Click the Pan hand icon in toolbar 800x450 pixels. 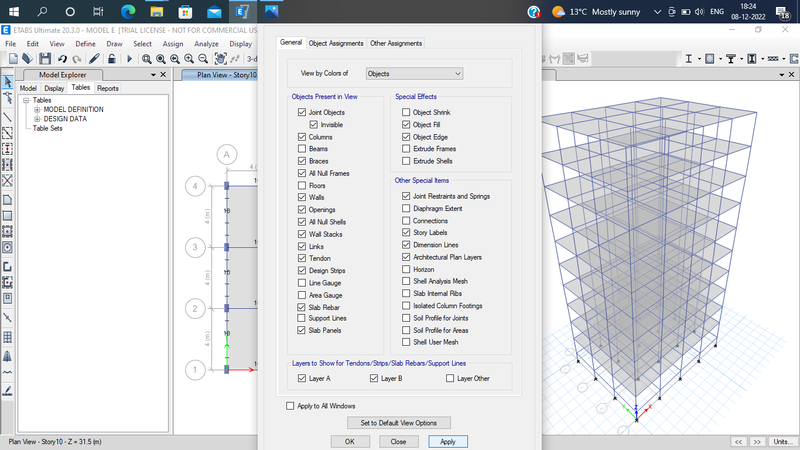[x=220, y=59]
